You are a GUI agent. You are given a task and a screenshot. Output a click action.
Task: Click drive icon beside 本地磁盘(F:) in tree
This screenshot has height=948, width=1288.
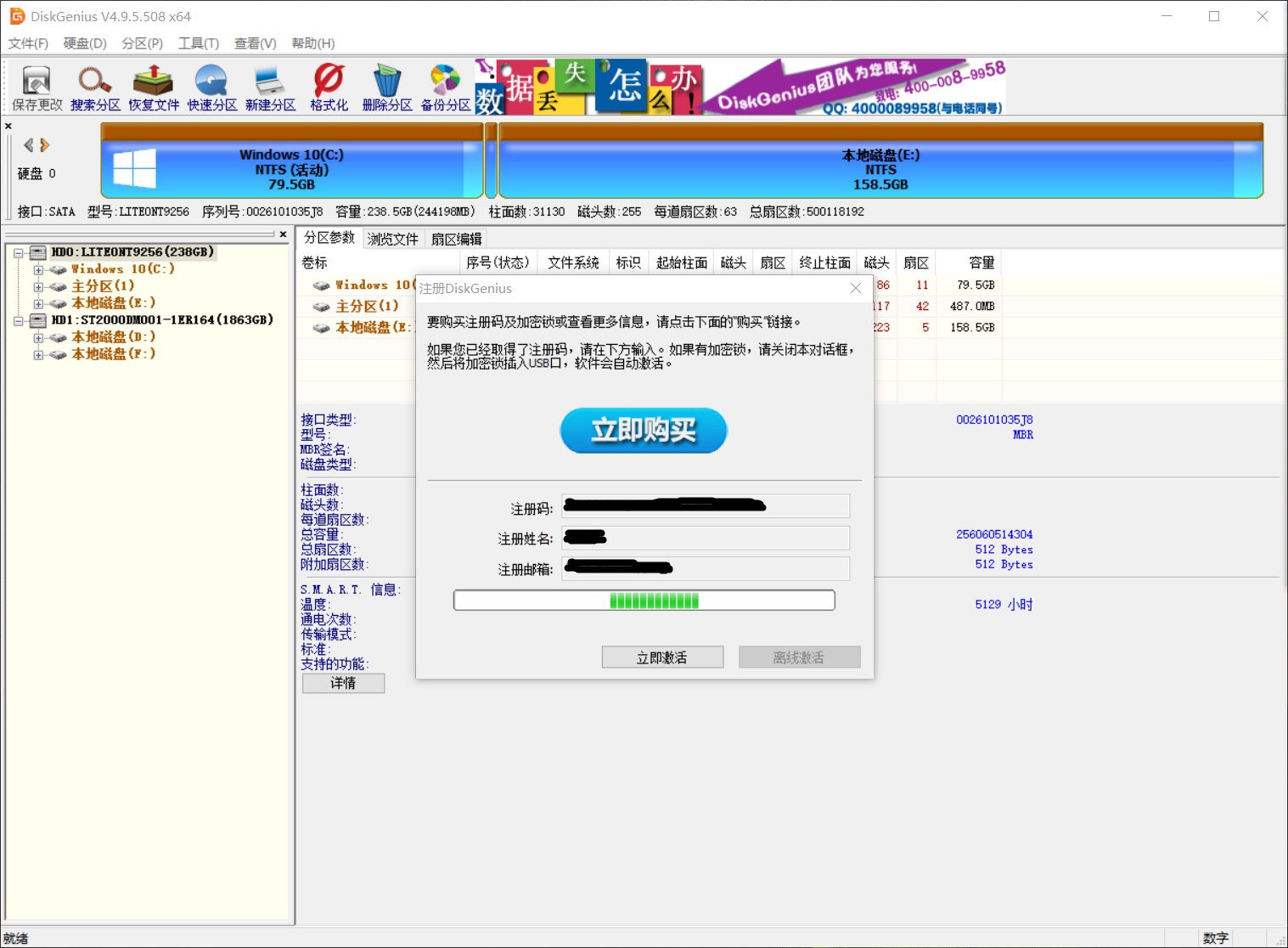tap(58, 354)
